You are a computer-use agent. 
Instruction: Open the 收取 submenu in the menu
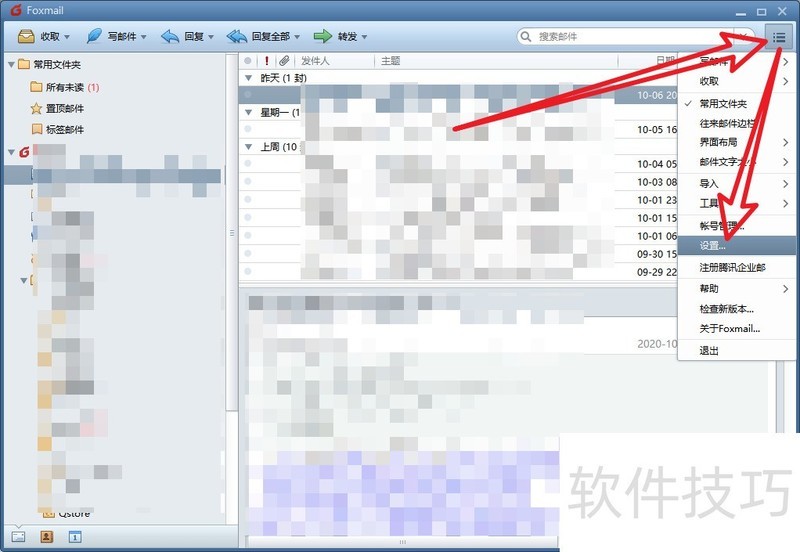click(736, 81)
